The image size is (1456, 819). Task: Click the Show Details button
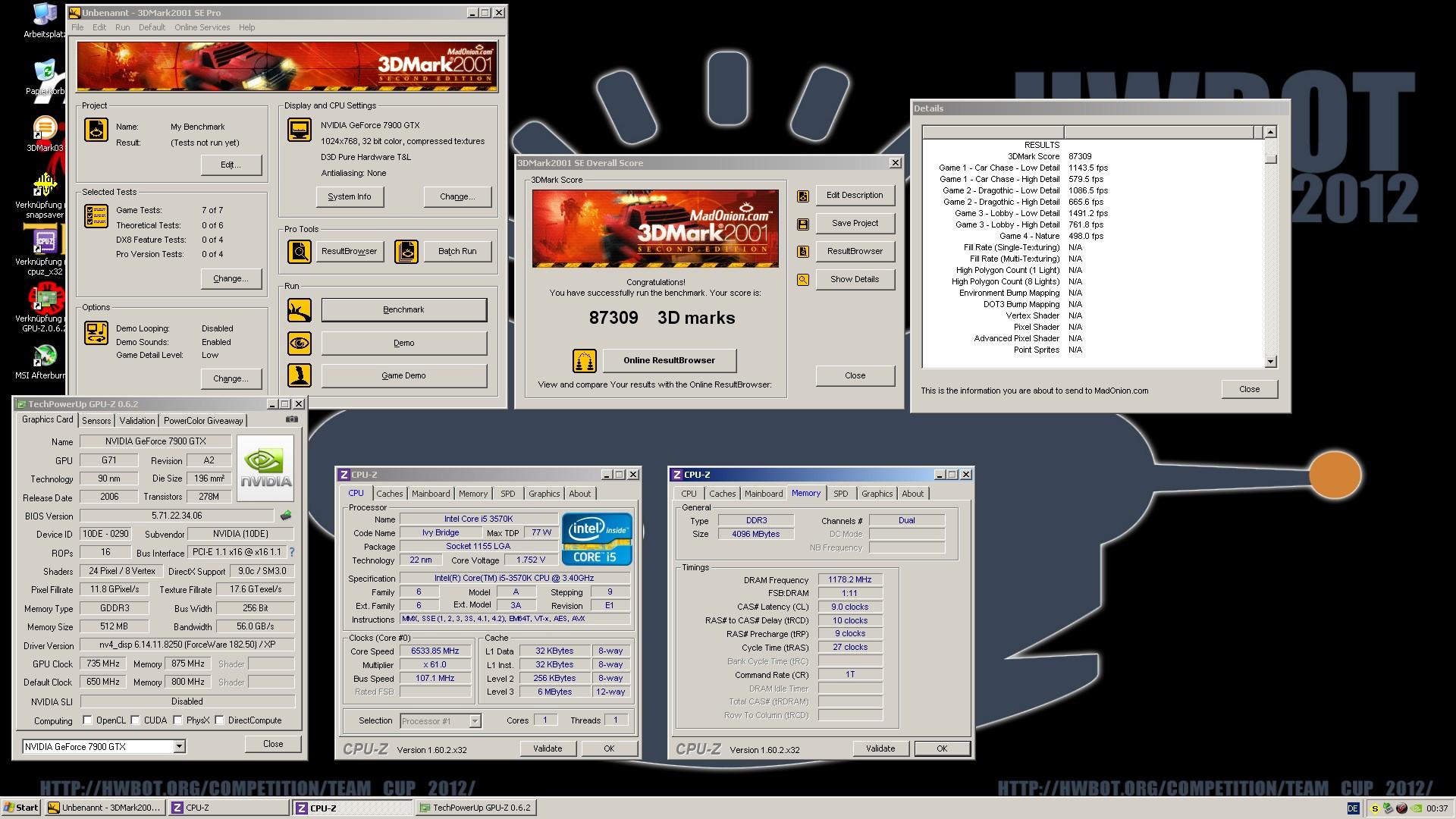point(855,279)
